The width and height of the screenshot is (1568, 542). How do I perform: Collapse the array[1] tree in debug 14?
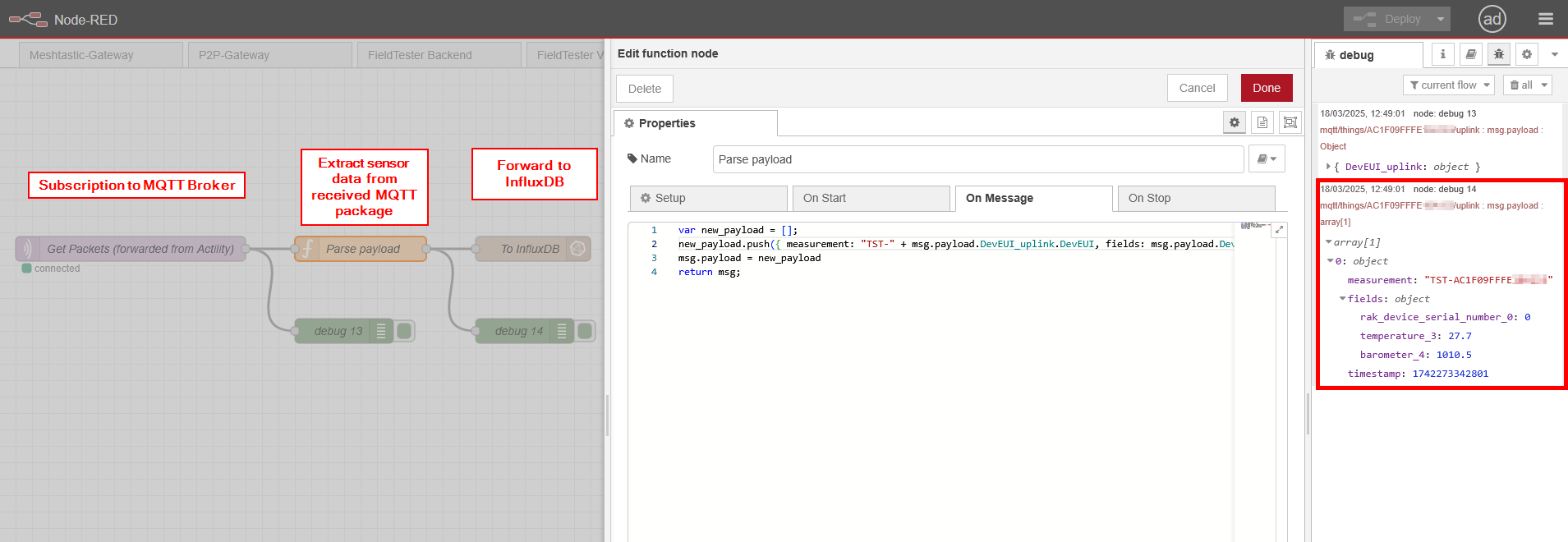coord(1329,242)
